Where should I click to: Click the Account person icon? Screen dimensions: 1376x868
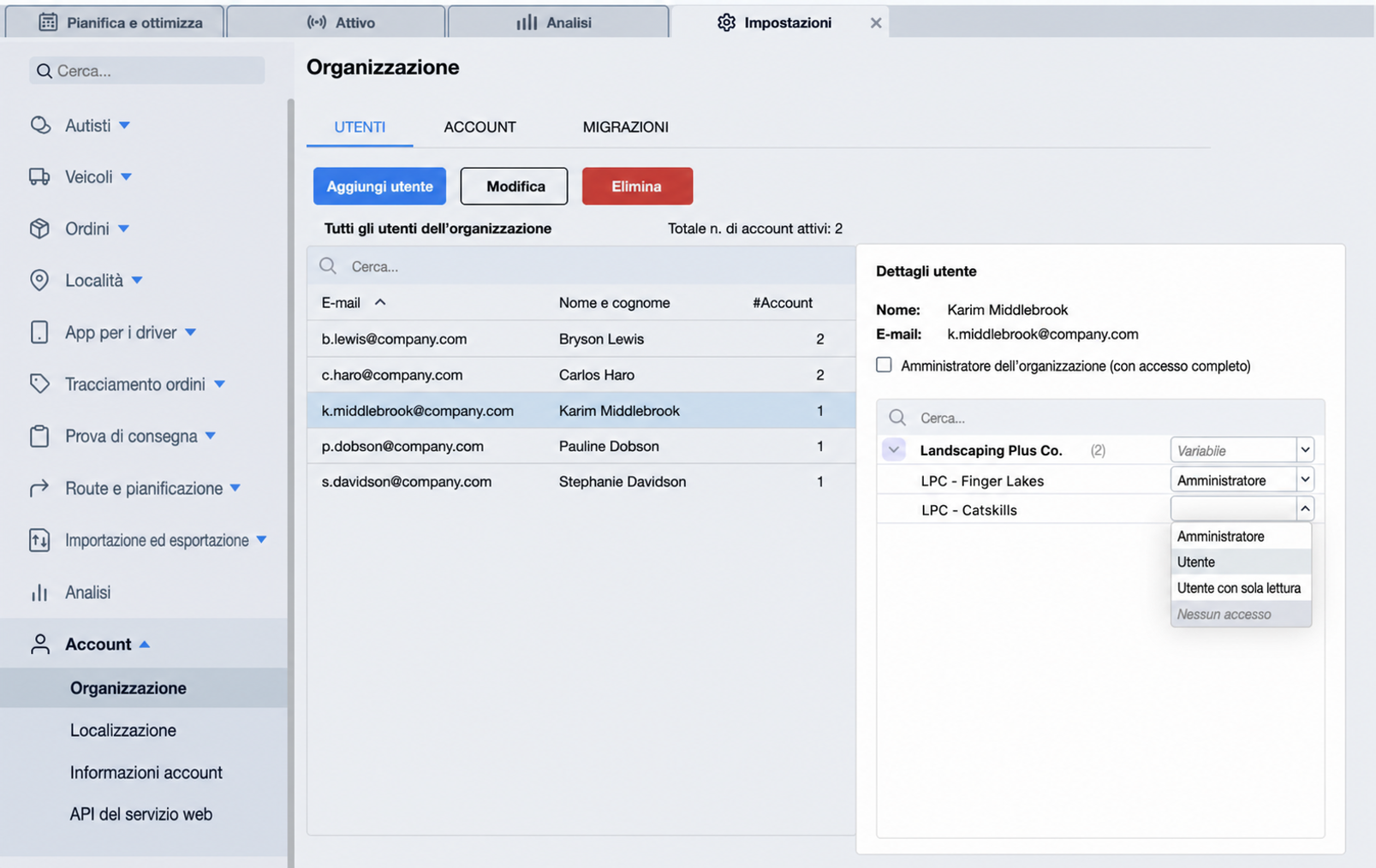pos(40,645)
